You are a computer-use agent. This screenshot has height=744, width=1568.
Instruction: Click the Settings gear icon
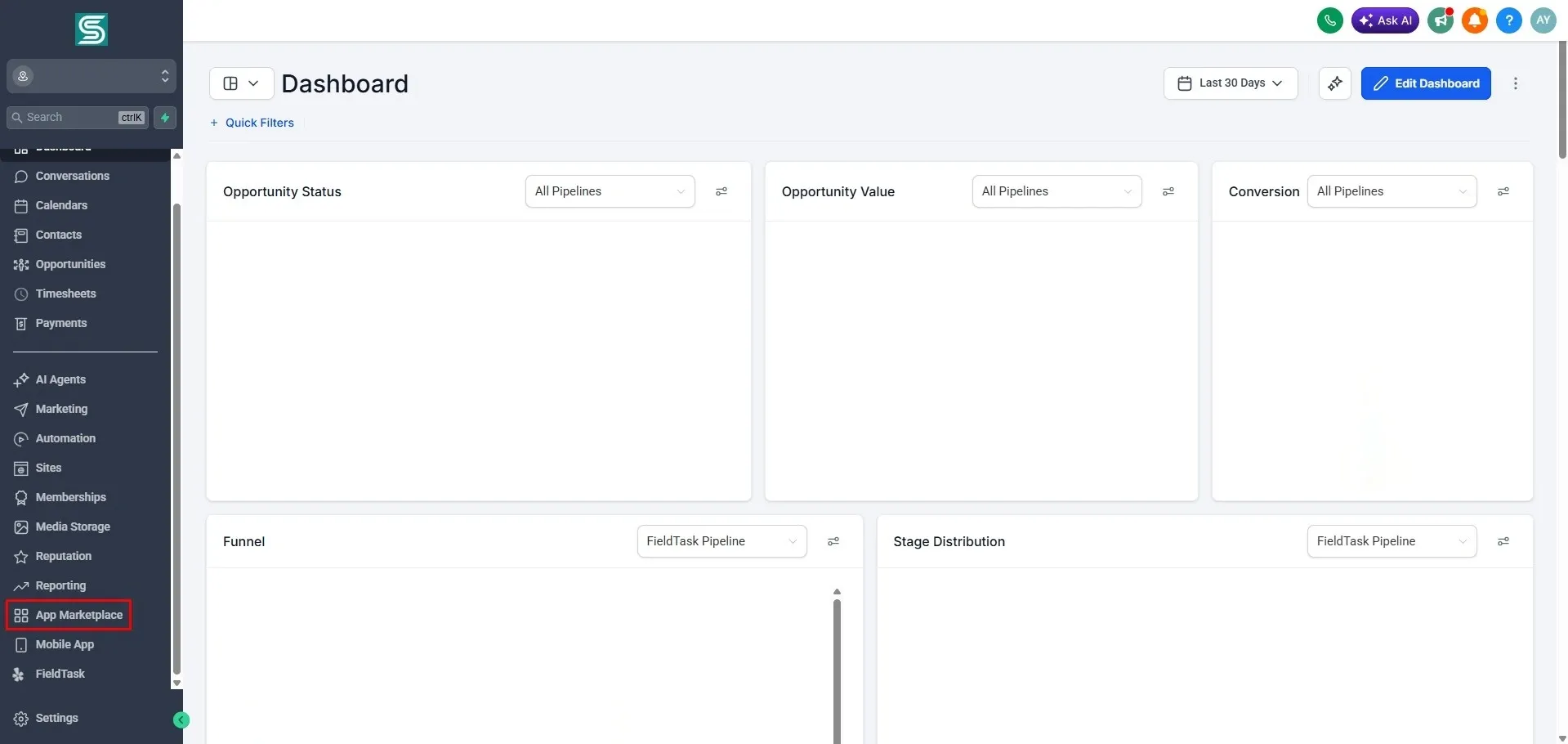point(21,719)
